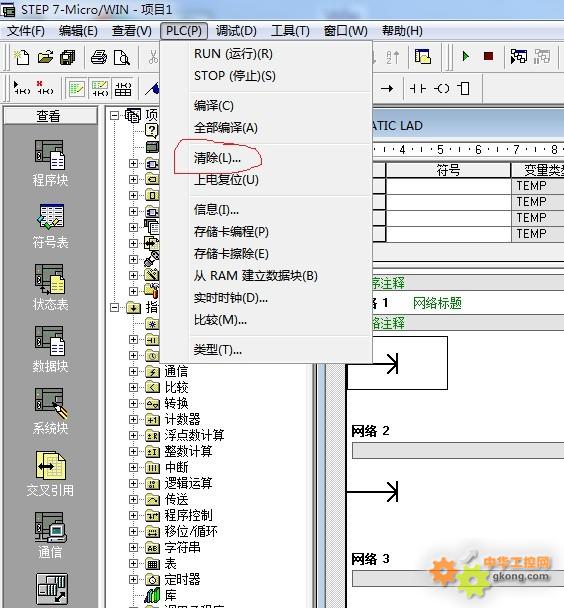Insert a contact via the contact icon
Screen dimensions: 564x608
click(418, 89)
